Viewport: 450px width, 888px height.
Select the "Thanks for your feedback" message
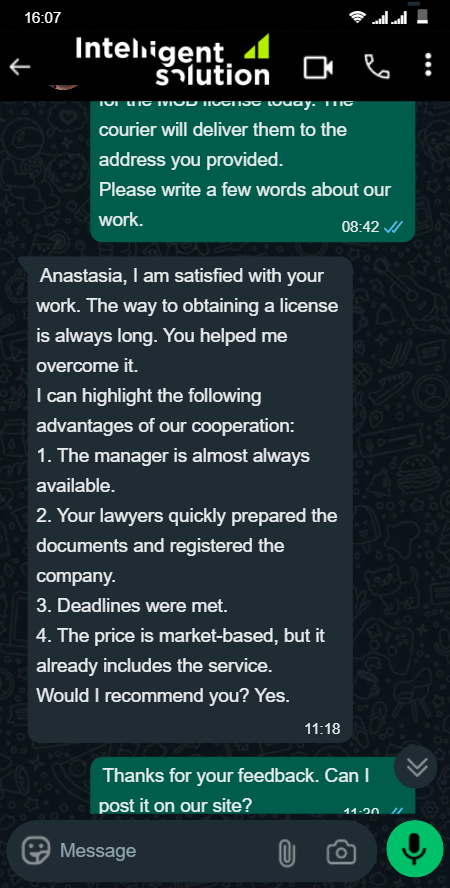[x=252, y=785]
